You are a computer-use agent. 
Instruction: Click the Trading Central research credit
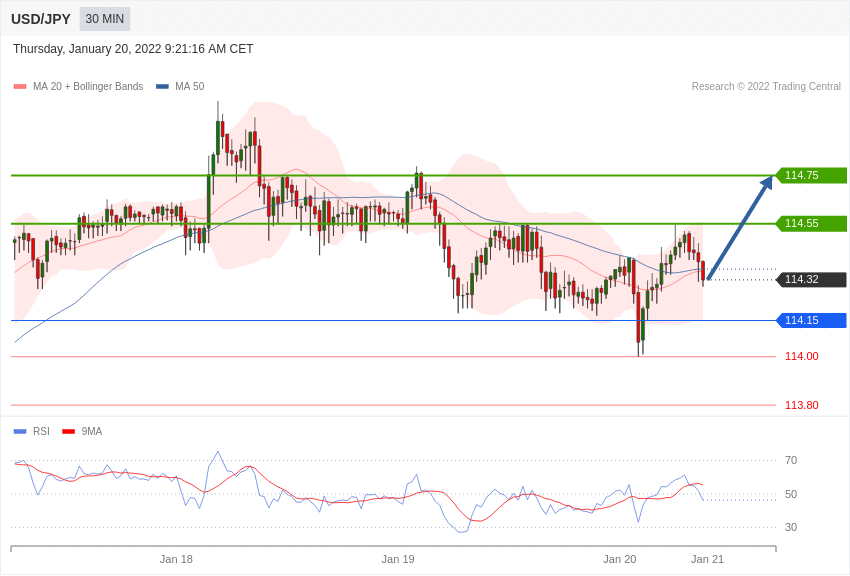[x=766, y=86]
